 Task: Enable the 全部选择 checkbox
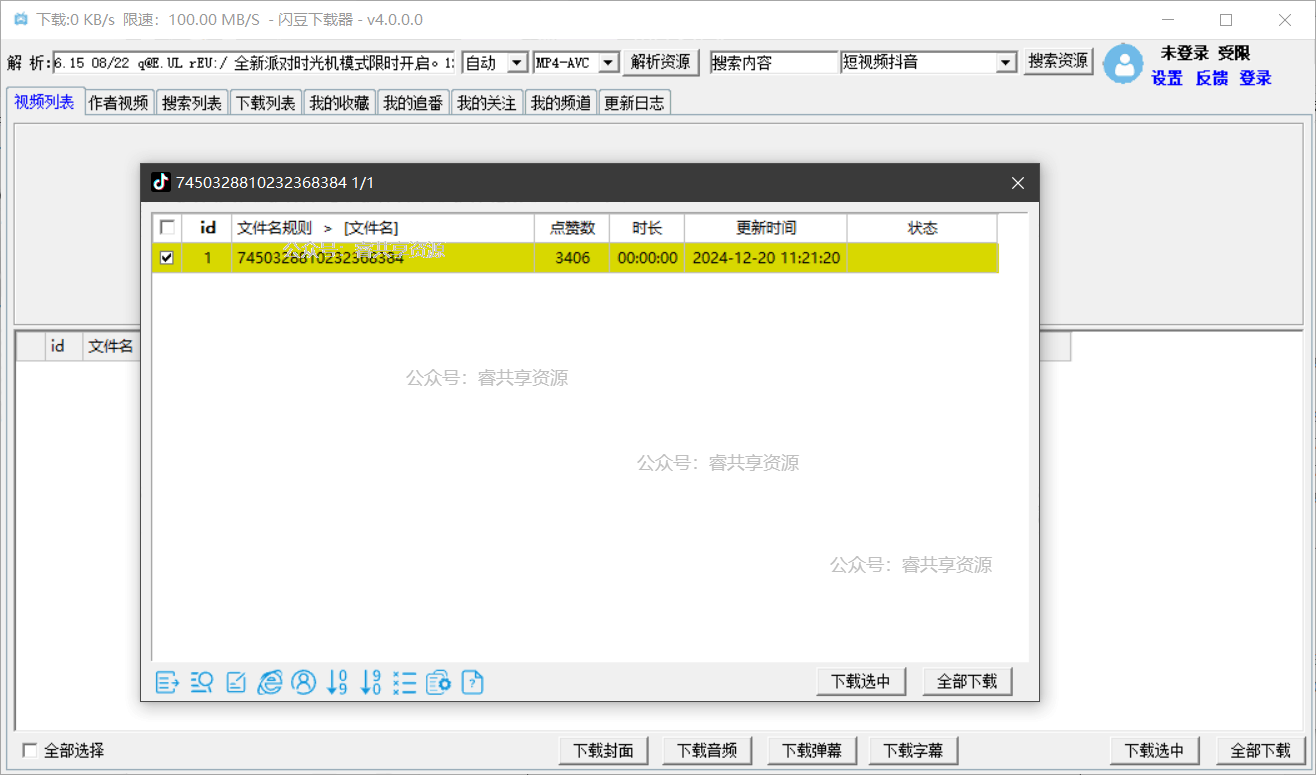[x=30, y=750]
